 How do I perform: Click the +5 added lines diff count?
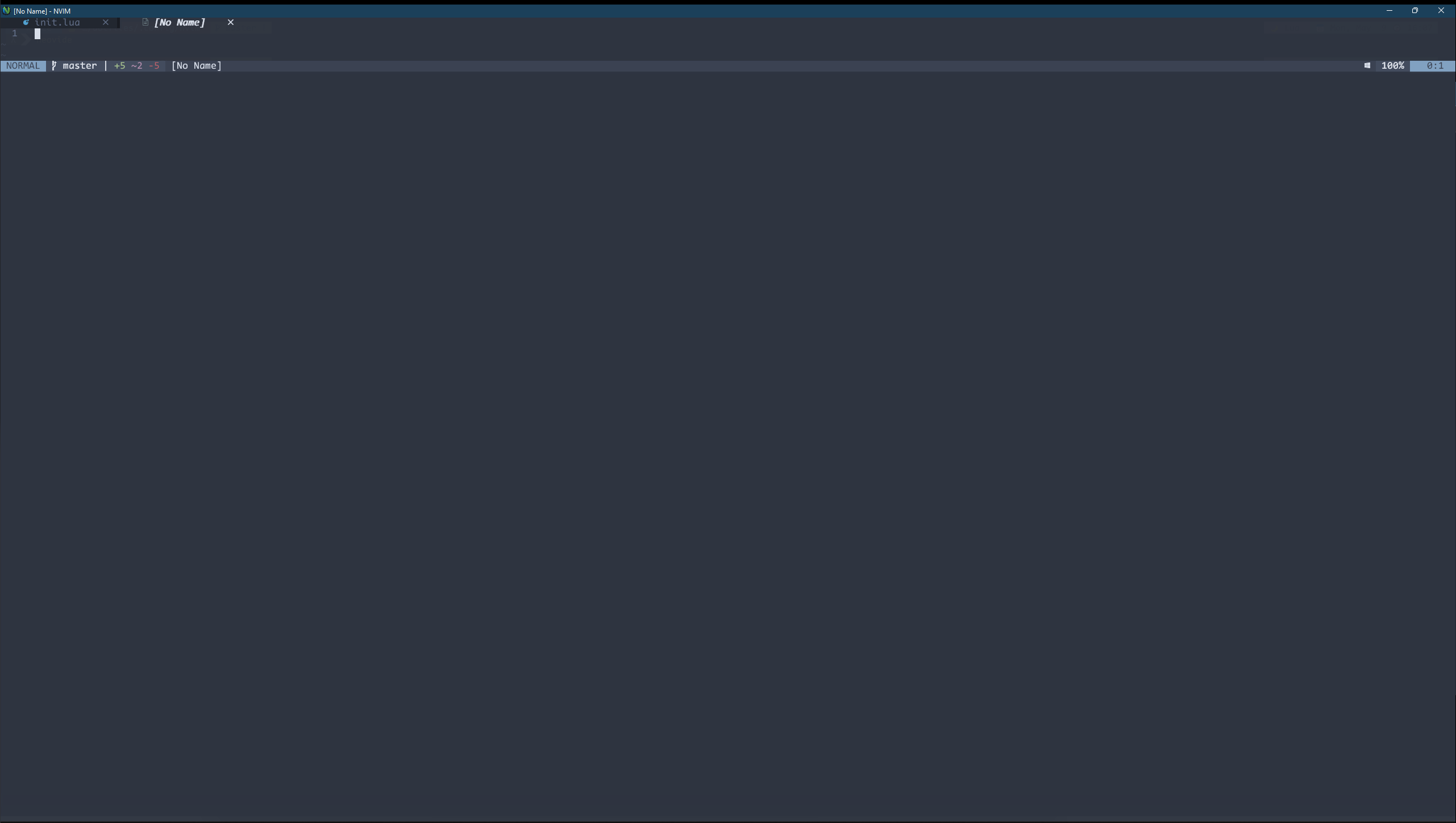[120, 66]
